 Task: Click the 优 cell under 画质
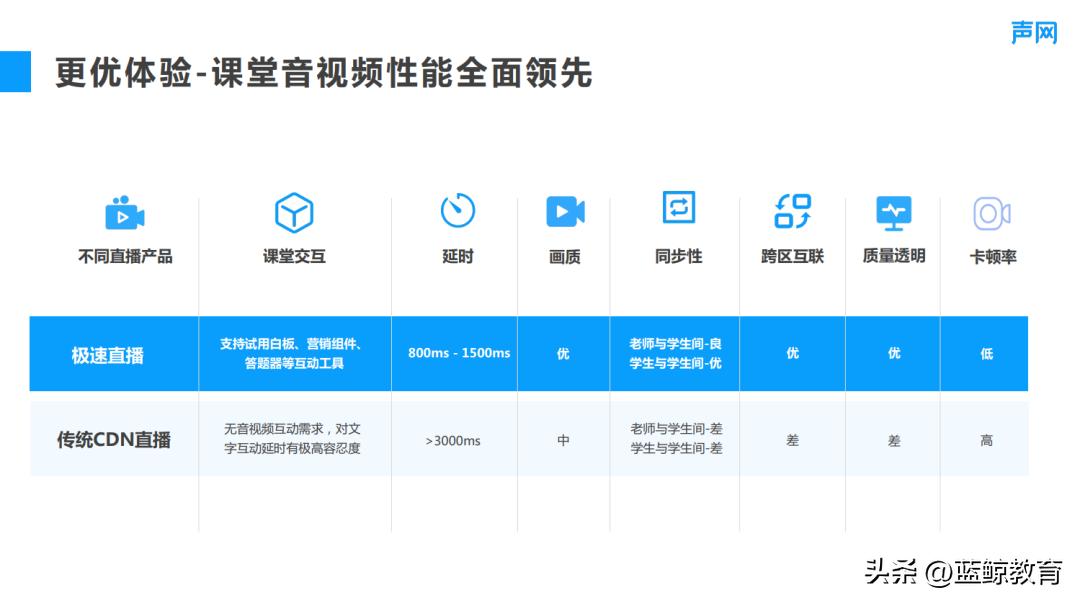click(564, 353)
